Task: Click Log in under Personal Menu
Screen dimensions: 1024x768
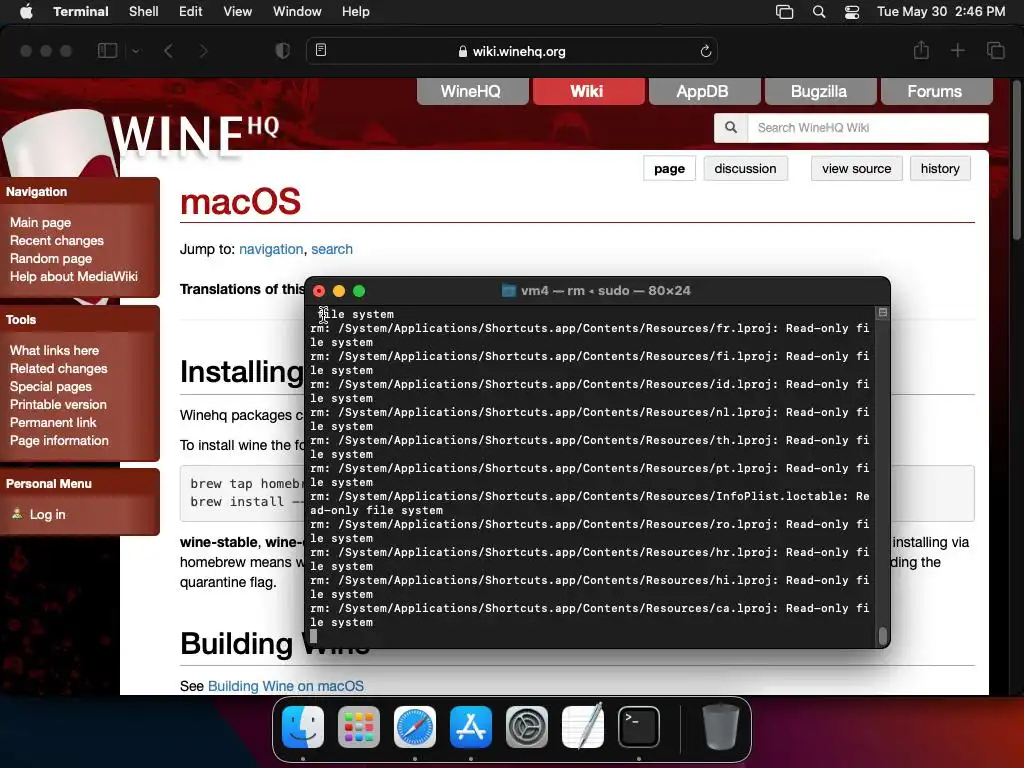Action: click(x=48, y=515)
